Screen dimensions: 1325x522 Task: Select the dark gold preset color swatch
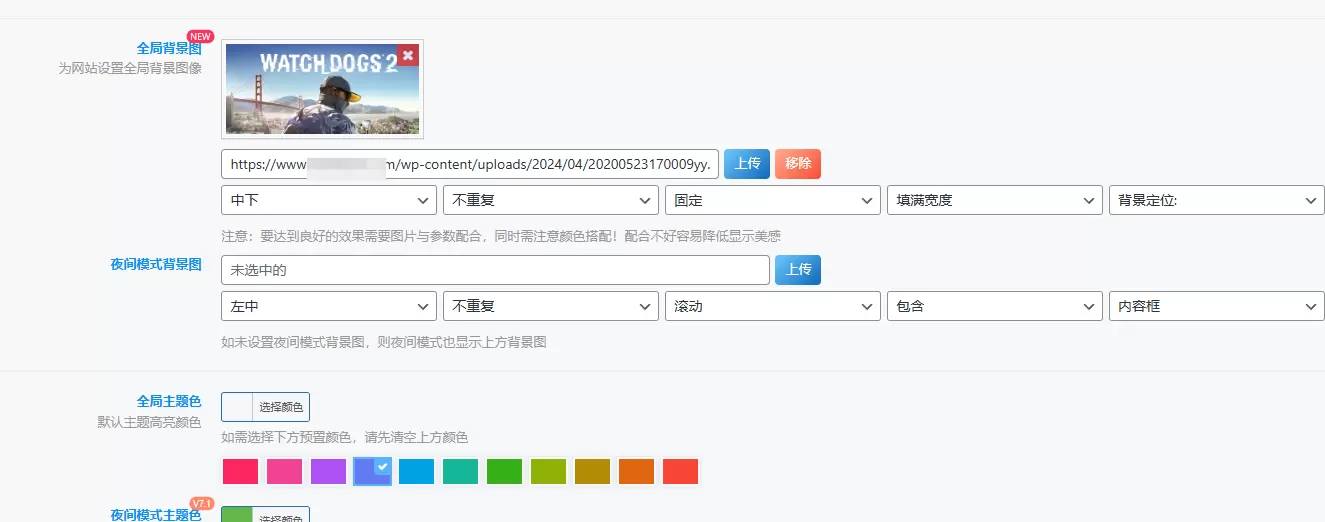(593, 471)
